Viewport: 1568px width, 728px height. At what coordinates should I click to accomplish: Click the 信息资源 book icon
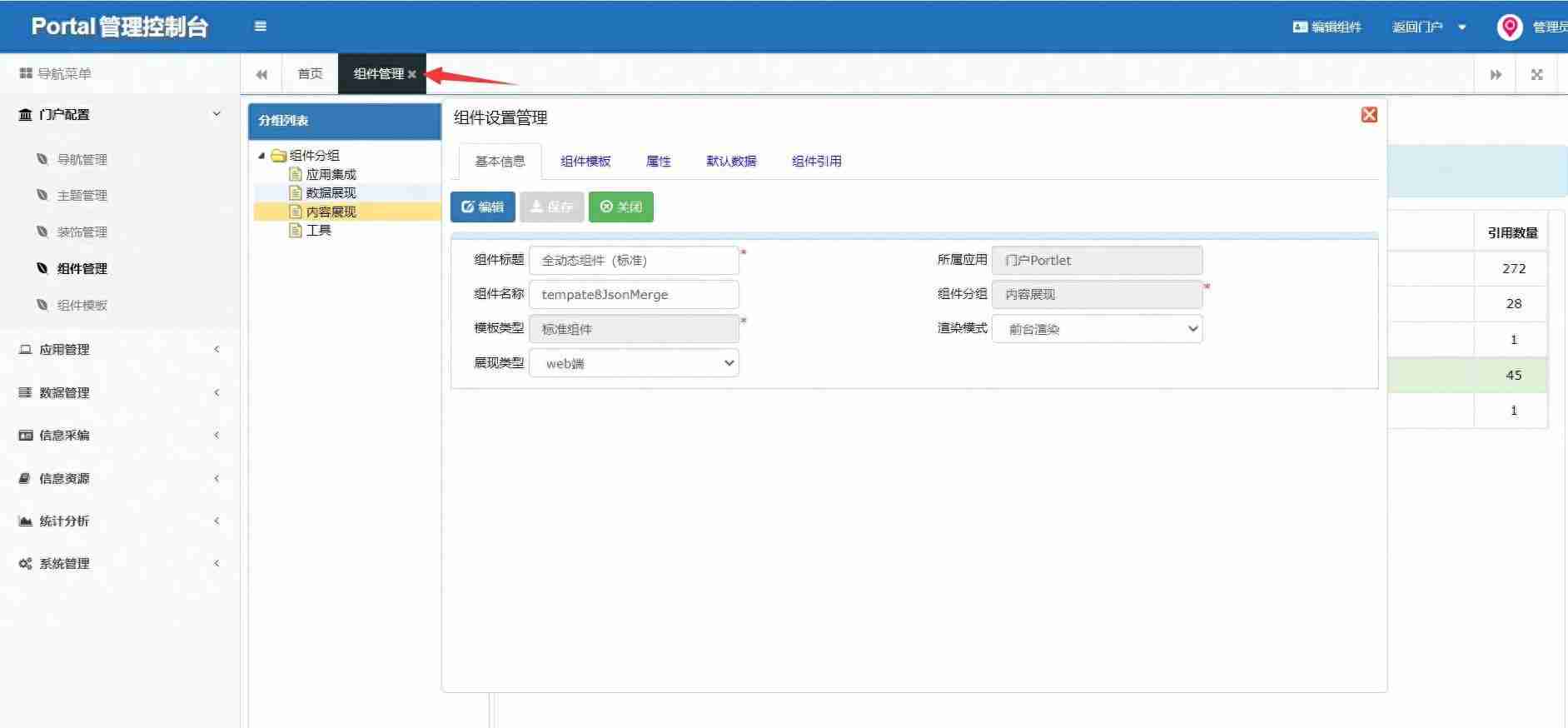pyautogui.click(x=26, y=478)
